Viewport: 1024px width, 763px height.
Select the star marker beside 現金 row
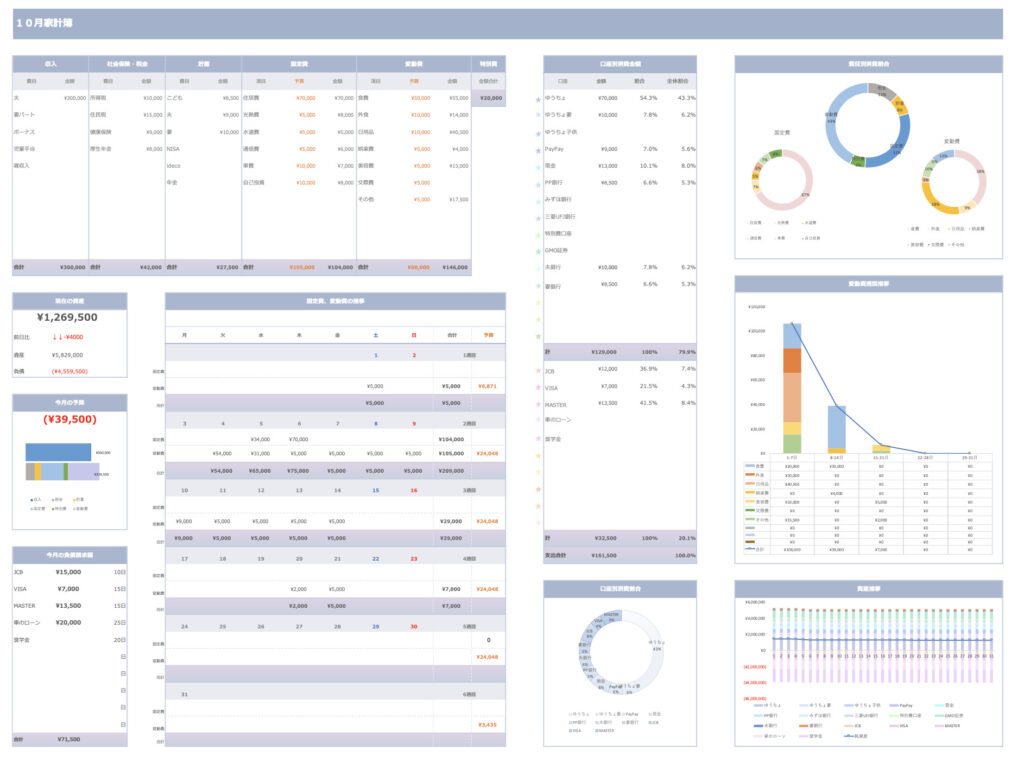tap(538, 167)
